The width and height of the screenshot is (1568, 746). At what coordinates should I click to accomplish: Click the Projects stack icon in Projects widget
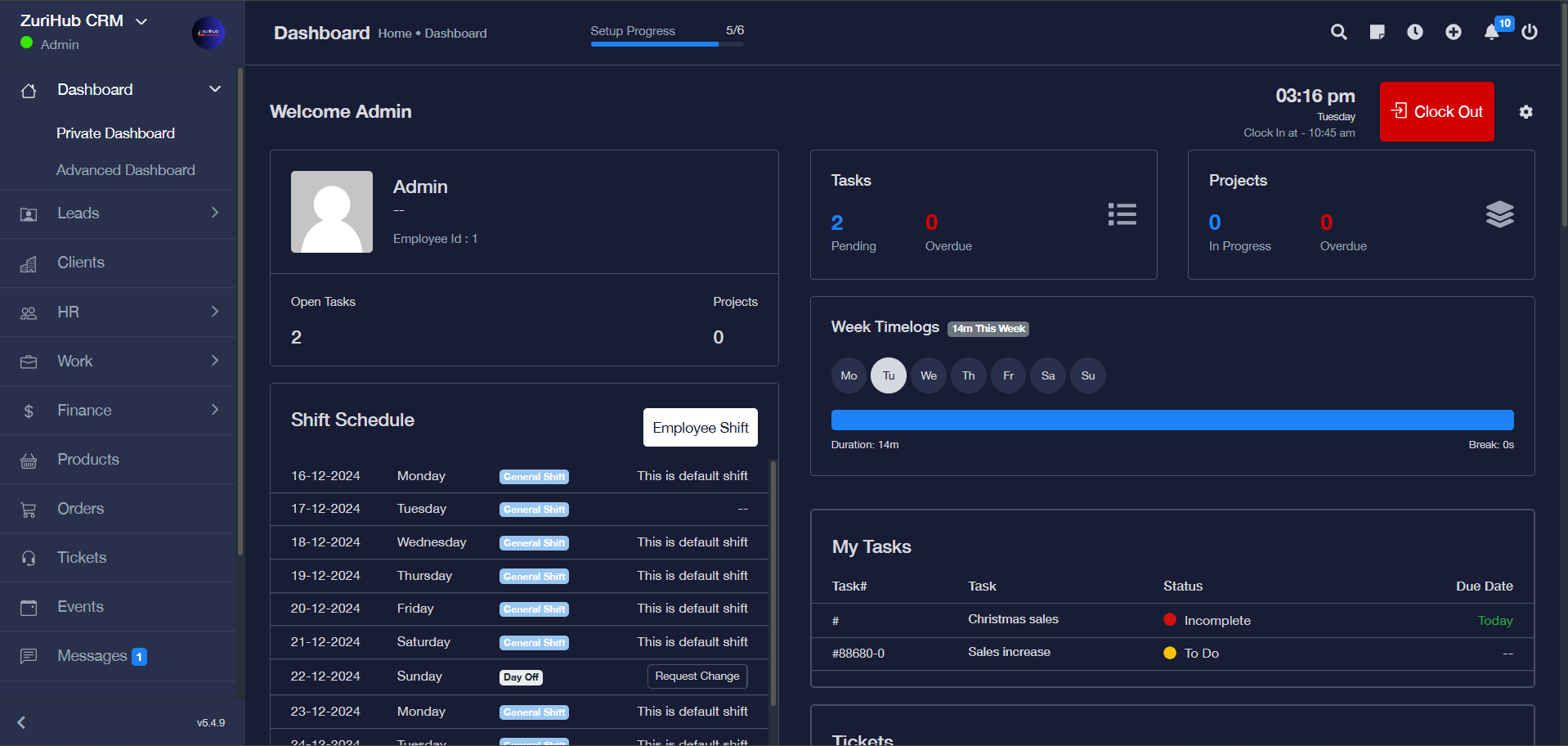pos(1500,213)
